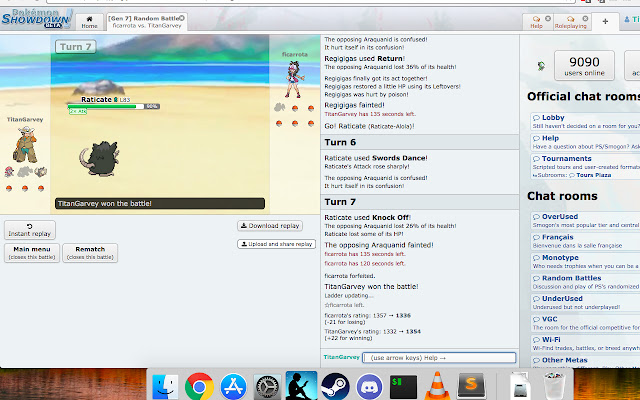Join the Help chat room

[x=584, y=142]
